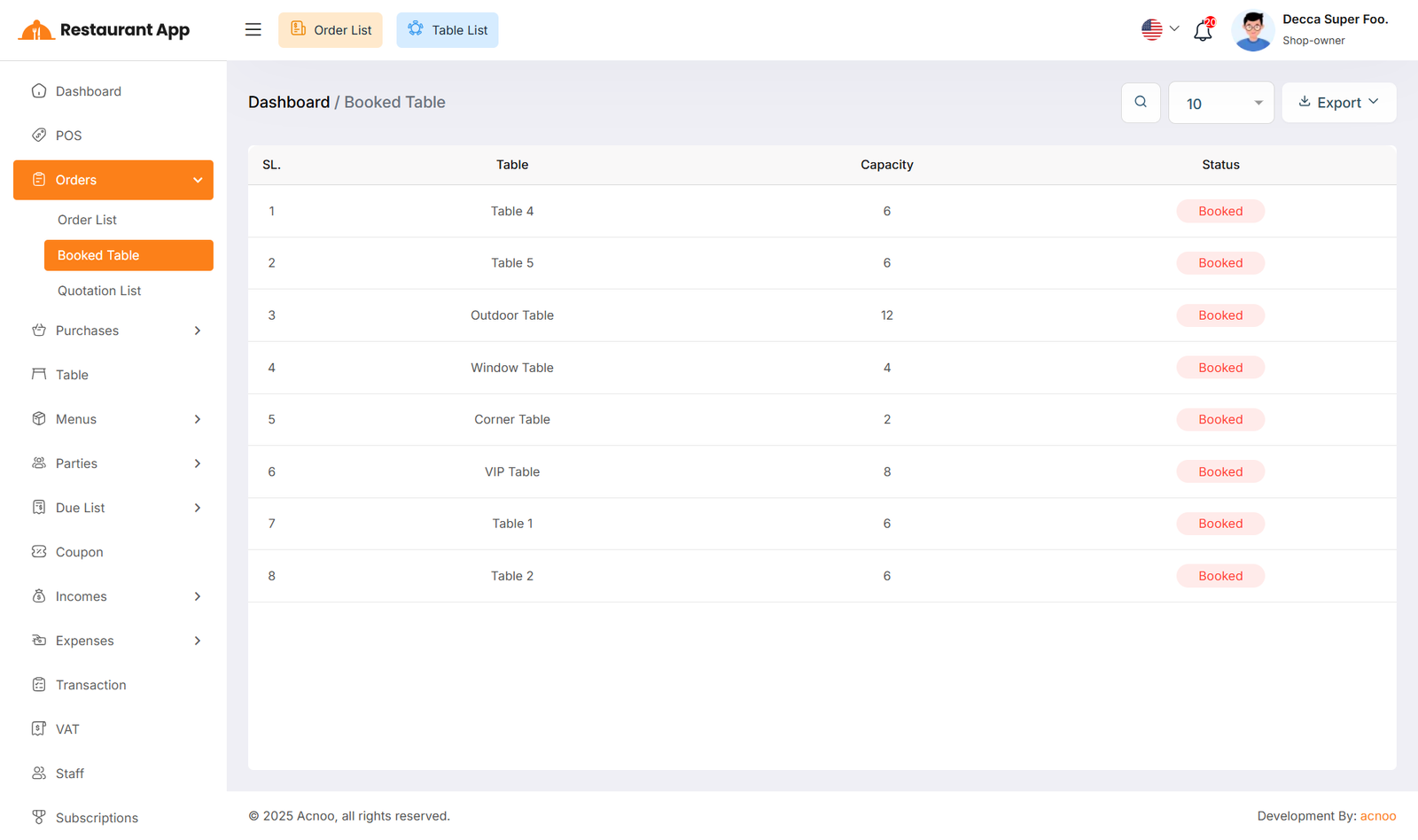Click the Order List top button
The image size is (1418, 840).
click(x=331, y=30)
